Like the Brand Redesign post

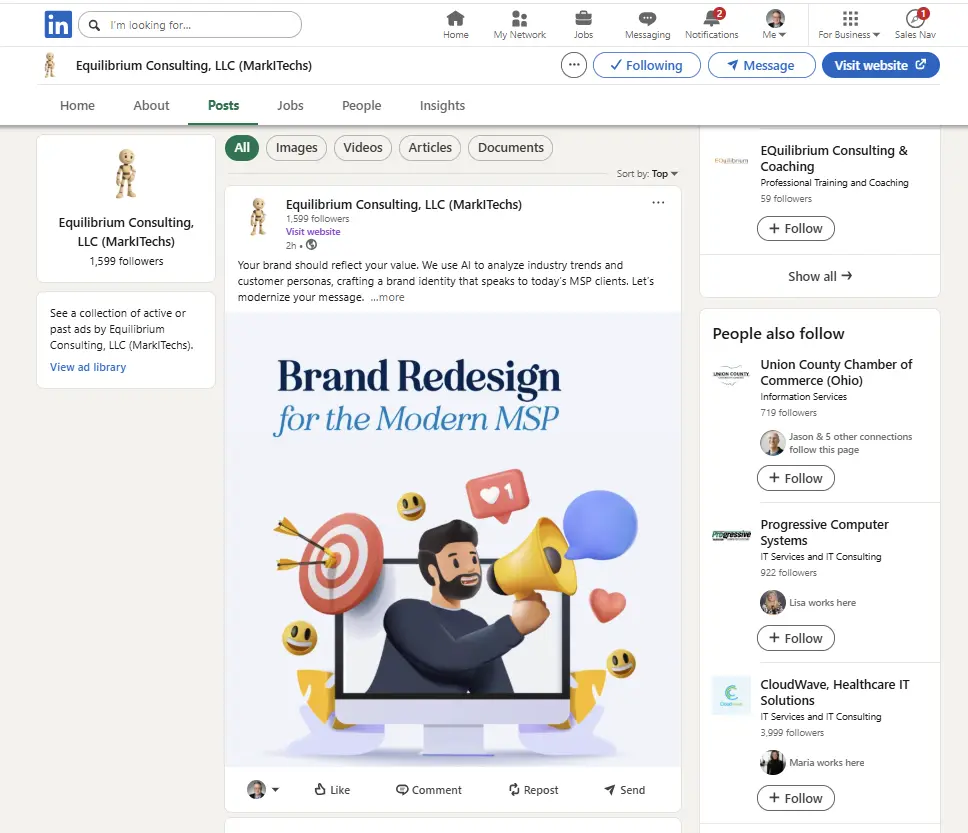coord(332,790)
